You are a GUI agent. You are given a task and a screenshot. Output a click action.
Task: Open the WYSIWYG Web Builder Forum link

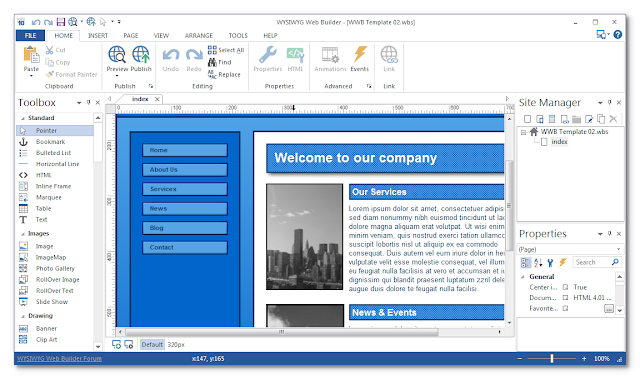60,358
